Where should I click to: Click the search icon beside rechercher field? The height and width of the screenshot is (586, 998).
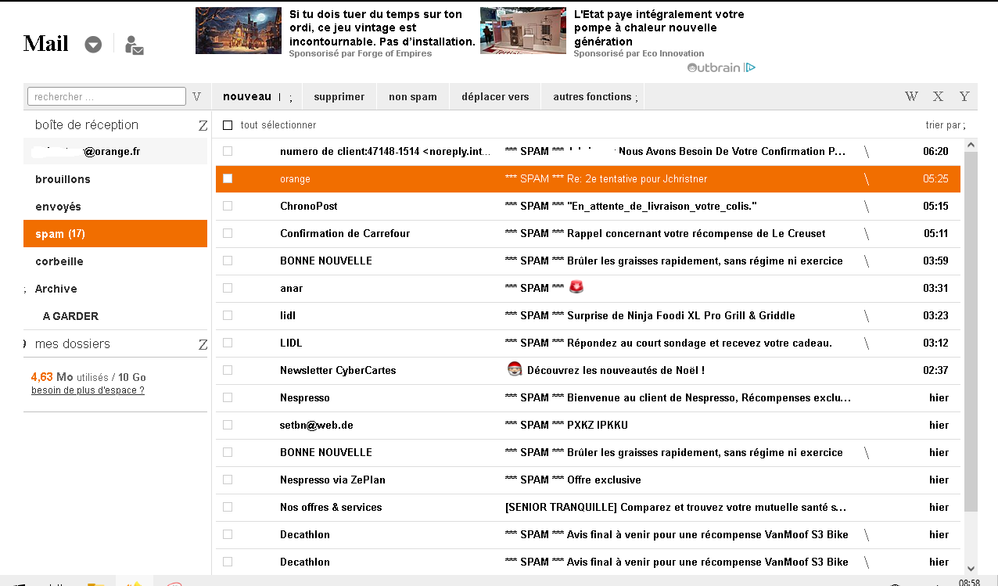(197, 97)
